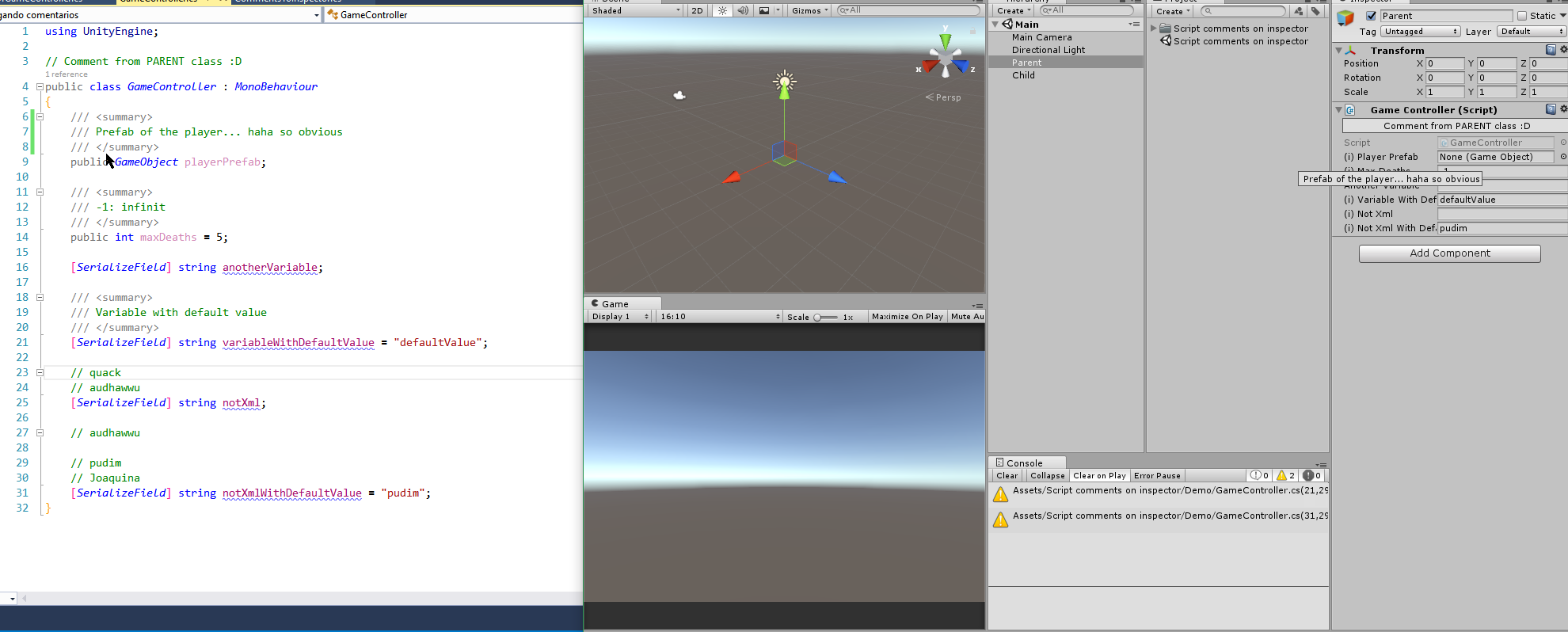Toggle Maximize On Play

[907, 316]
